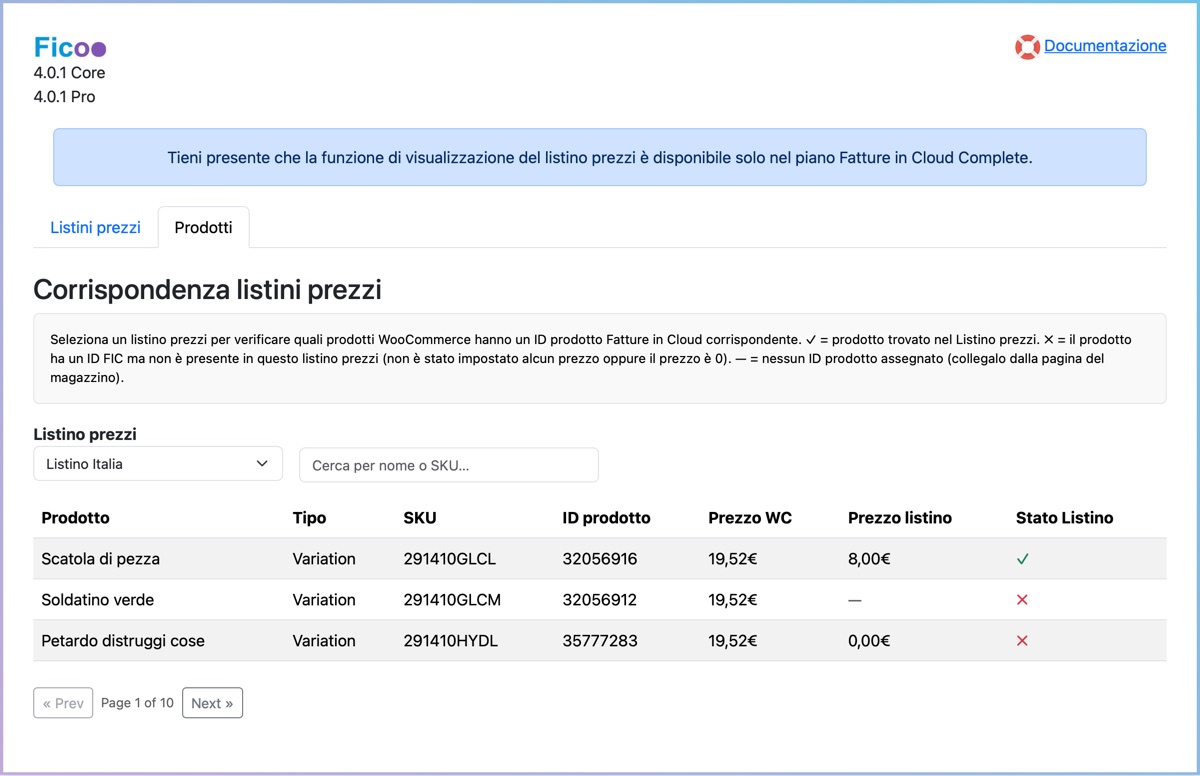Focus the Cerca per nome o SKU field

pos(448,465)
